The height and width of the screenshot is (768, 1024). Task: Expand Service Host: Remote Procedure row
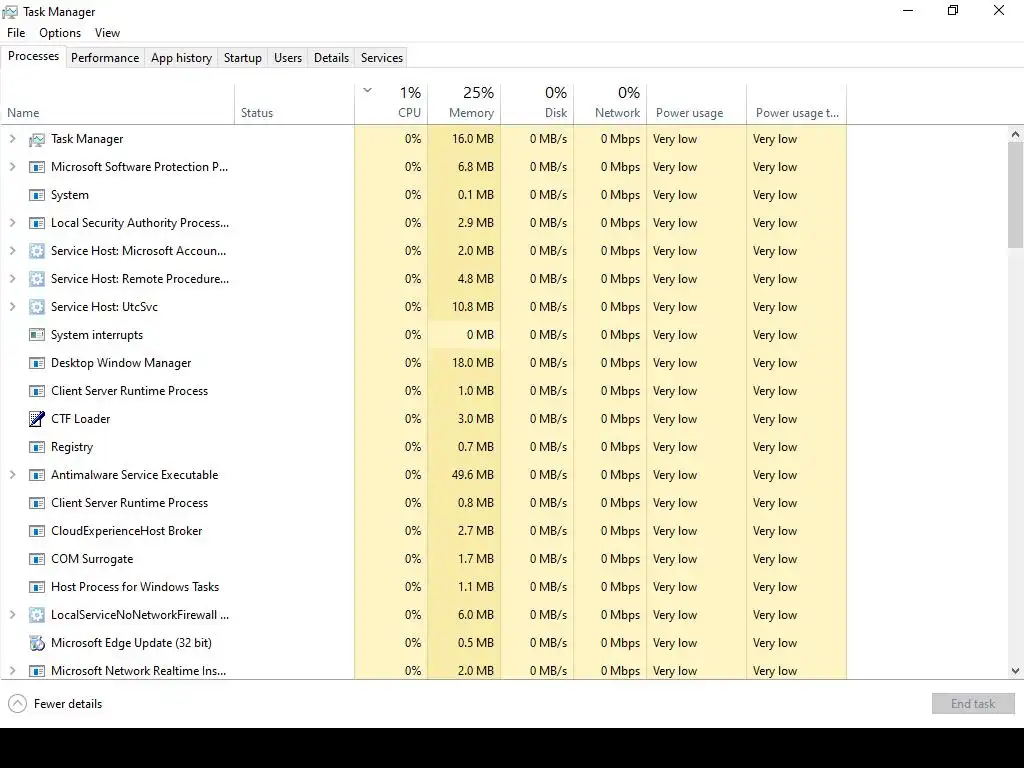tap(12, 280)
